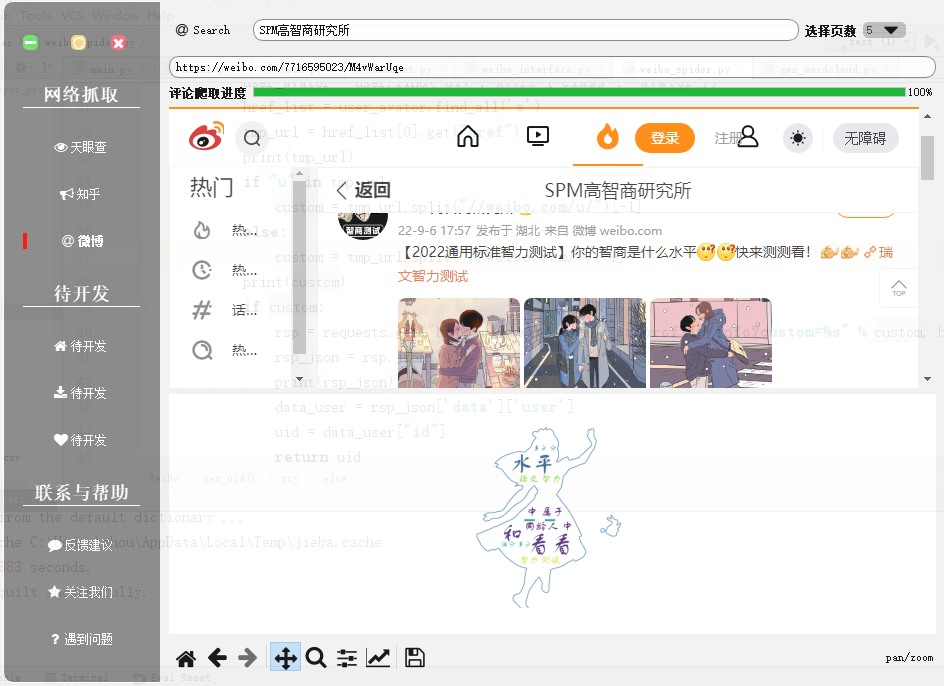Click the back arrow in plot toolbar
The width and height of the screenshot is (944, 686).
click(217, 658)
